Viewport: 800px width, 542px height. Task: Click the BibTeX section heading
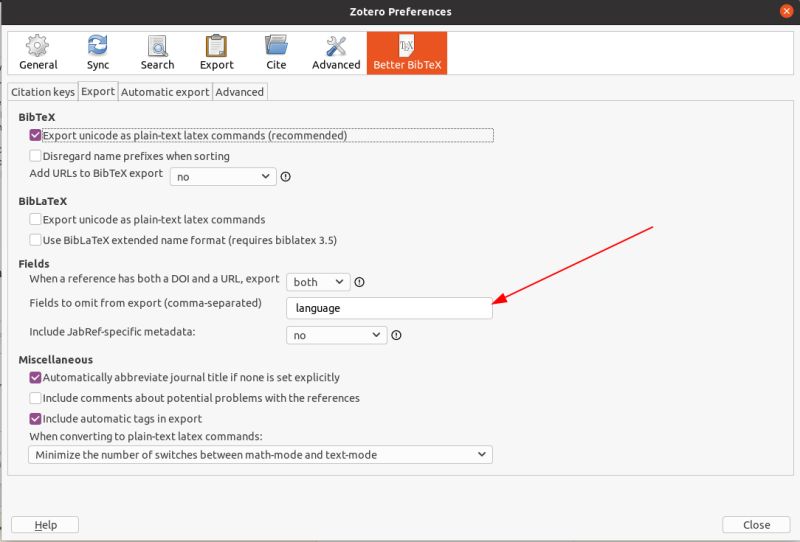[37, 117]
